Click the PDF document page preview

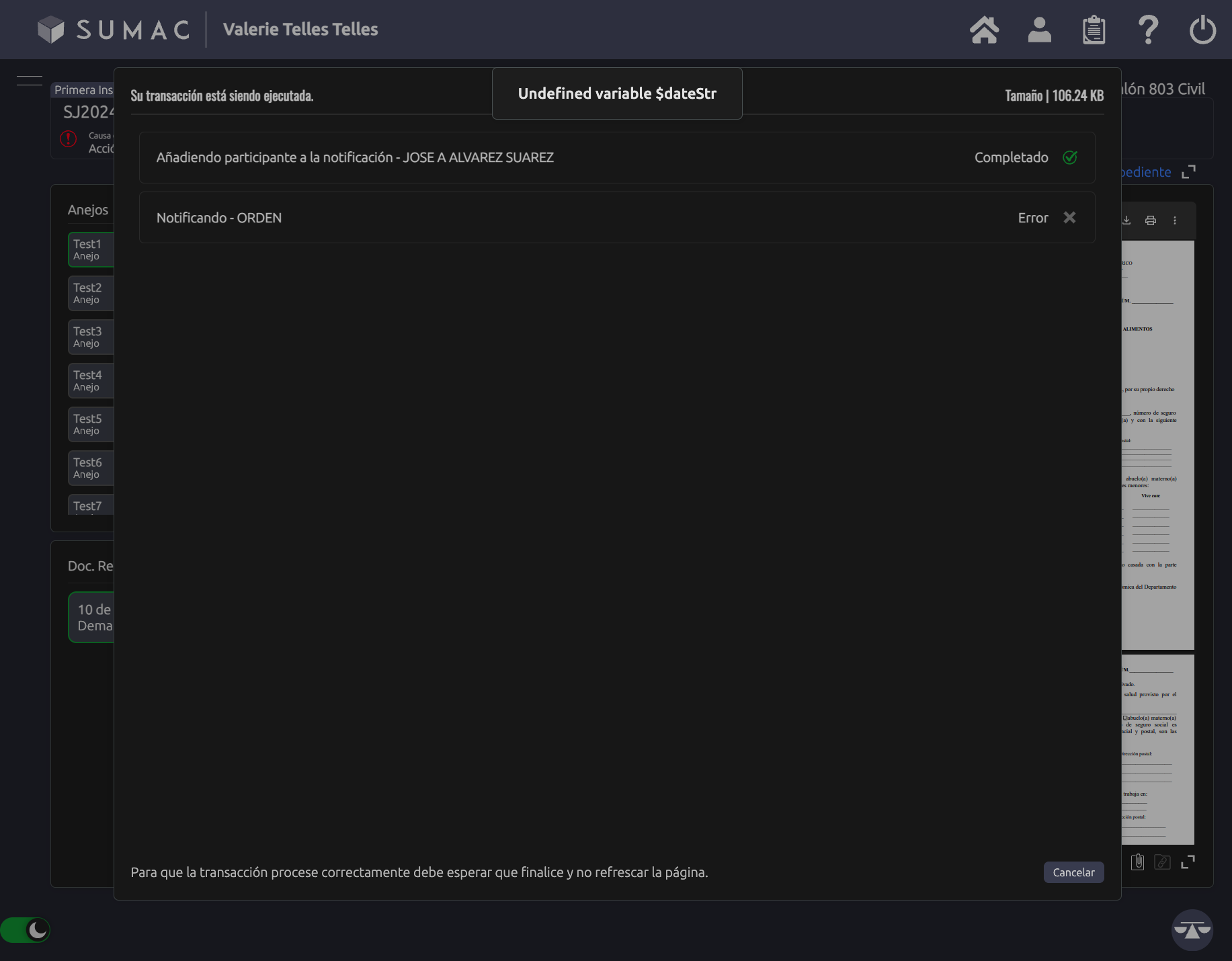pyautogui.click(x=1157, y=445)
